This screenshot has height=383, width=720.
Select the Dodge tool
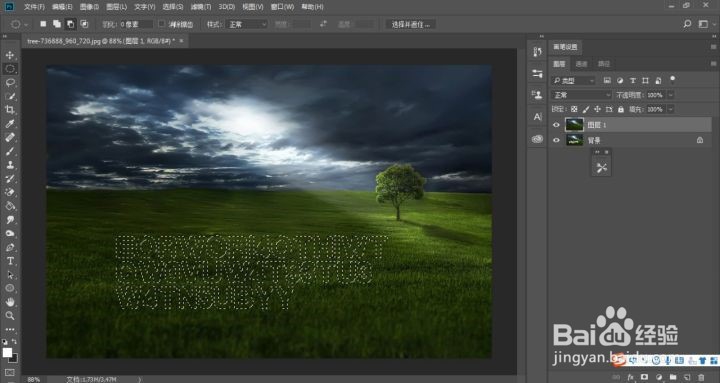(x=10, y=233)
